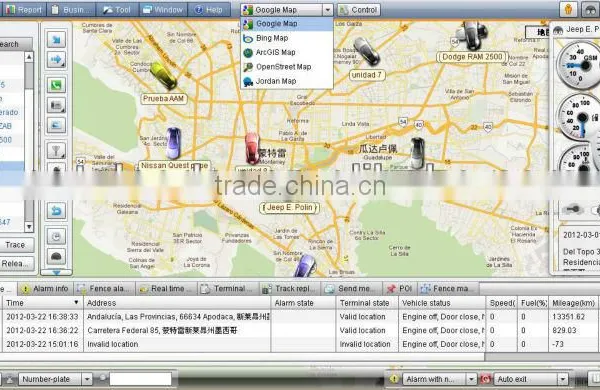Select the silver unidad 7 car on map
Image resolution: width=600 pixels, height=390 pixels.
[366, 51]
